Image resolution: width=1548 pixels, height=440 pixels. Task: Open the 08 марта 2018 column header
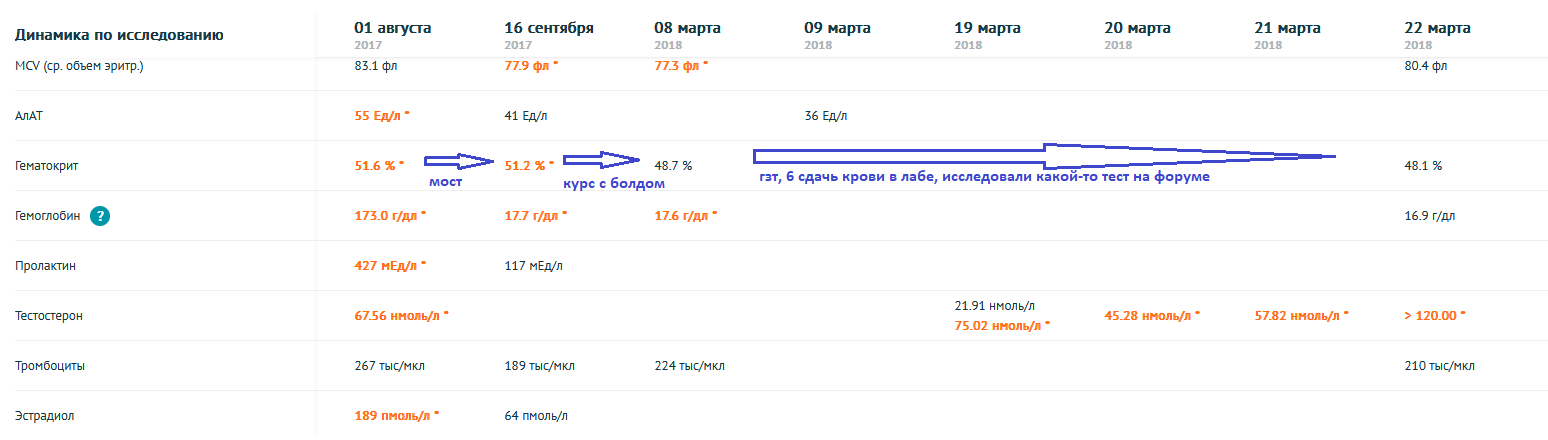(687, 33)
